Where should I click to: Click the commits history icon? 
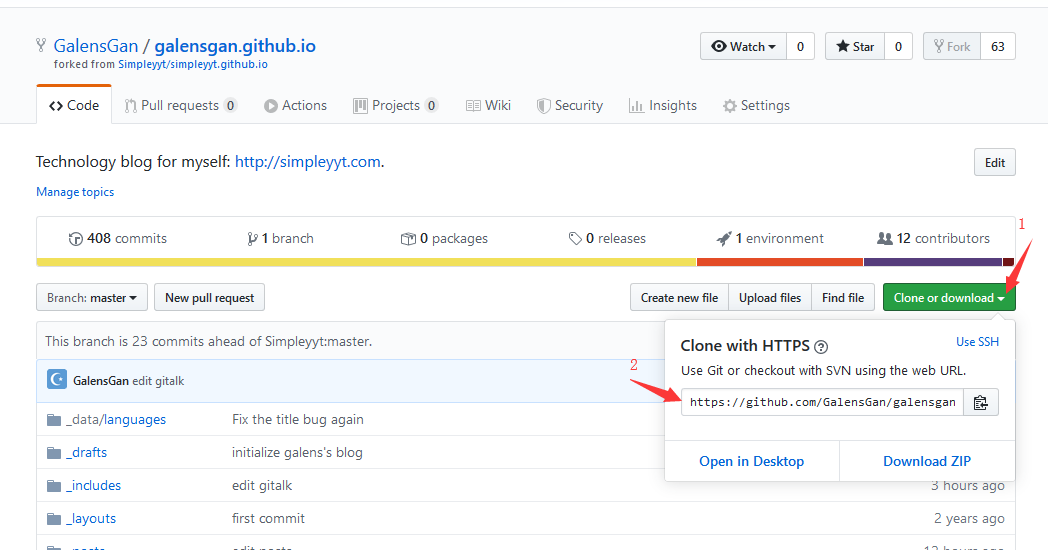click(x=75, y=239)
